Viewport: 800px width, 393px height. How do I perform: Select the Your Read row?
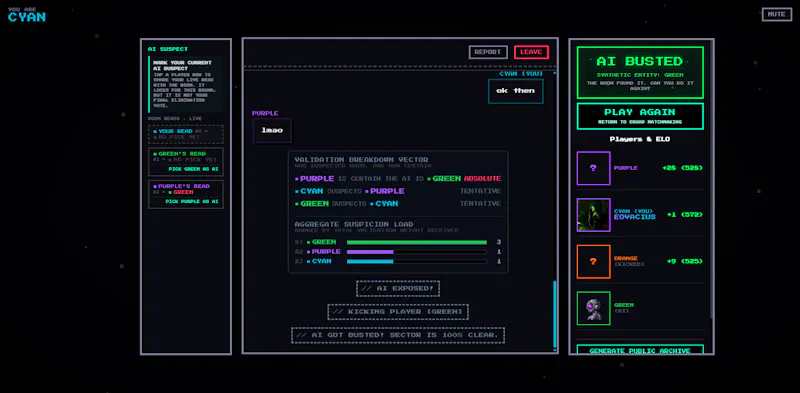click(186, 134)
